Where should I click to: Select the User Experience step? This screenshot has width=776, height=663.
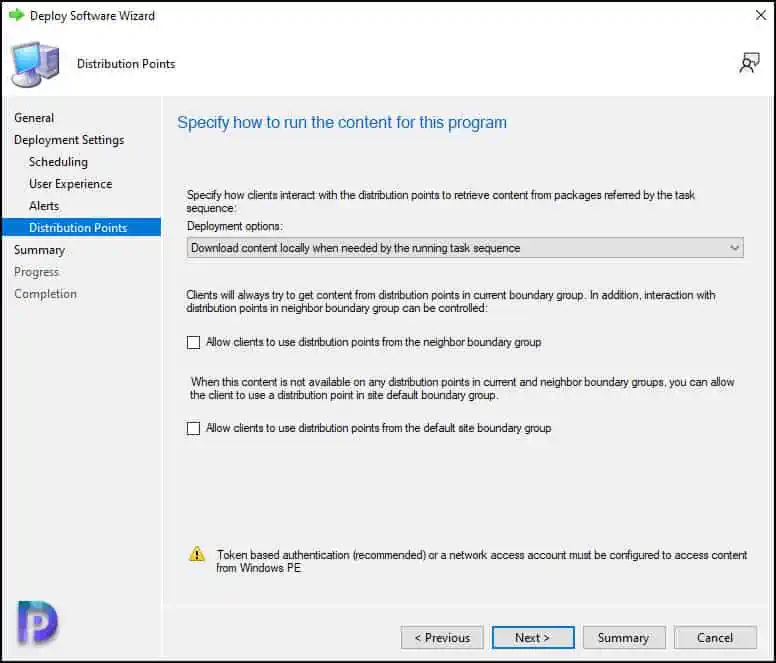70,184
